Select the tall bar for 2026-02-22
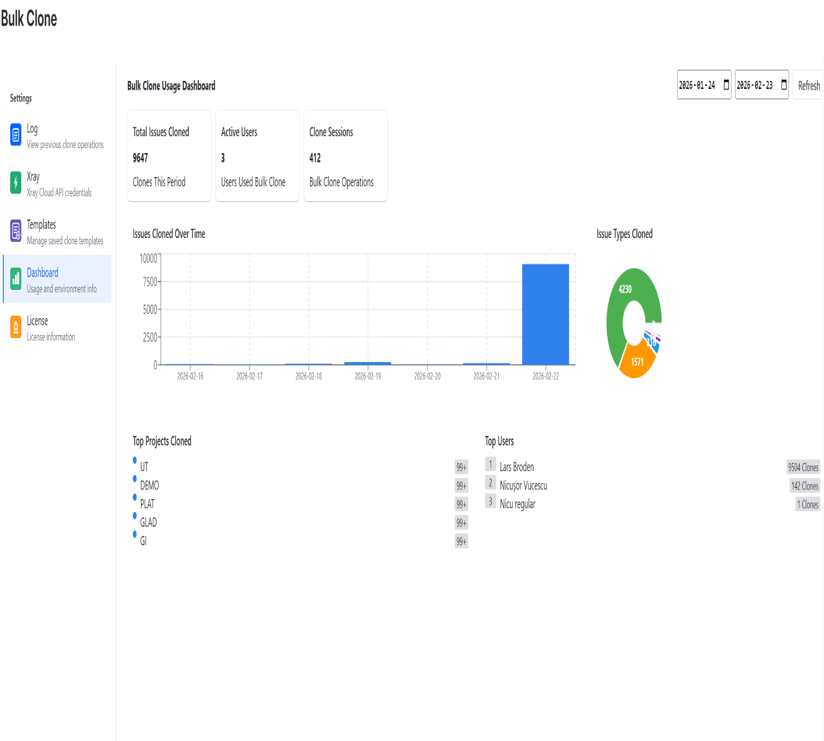The image size is (824, 741). click(545, 314)
